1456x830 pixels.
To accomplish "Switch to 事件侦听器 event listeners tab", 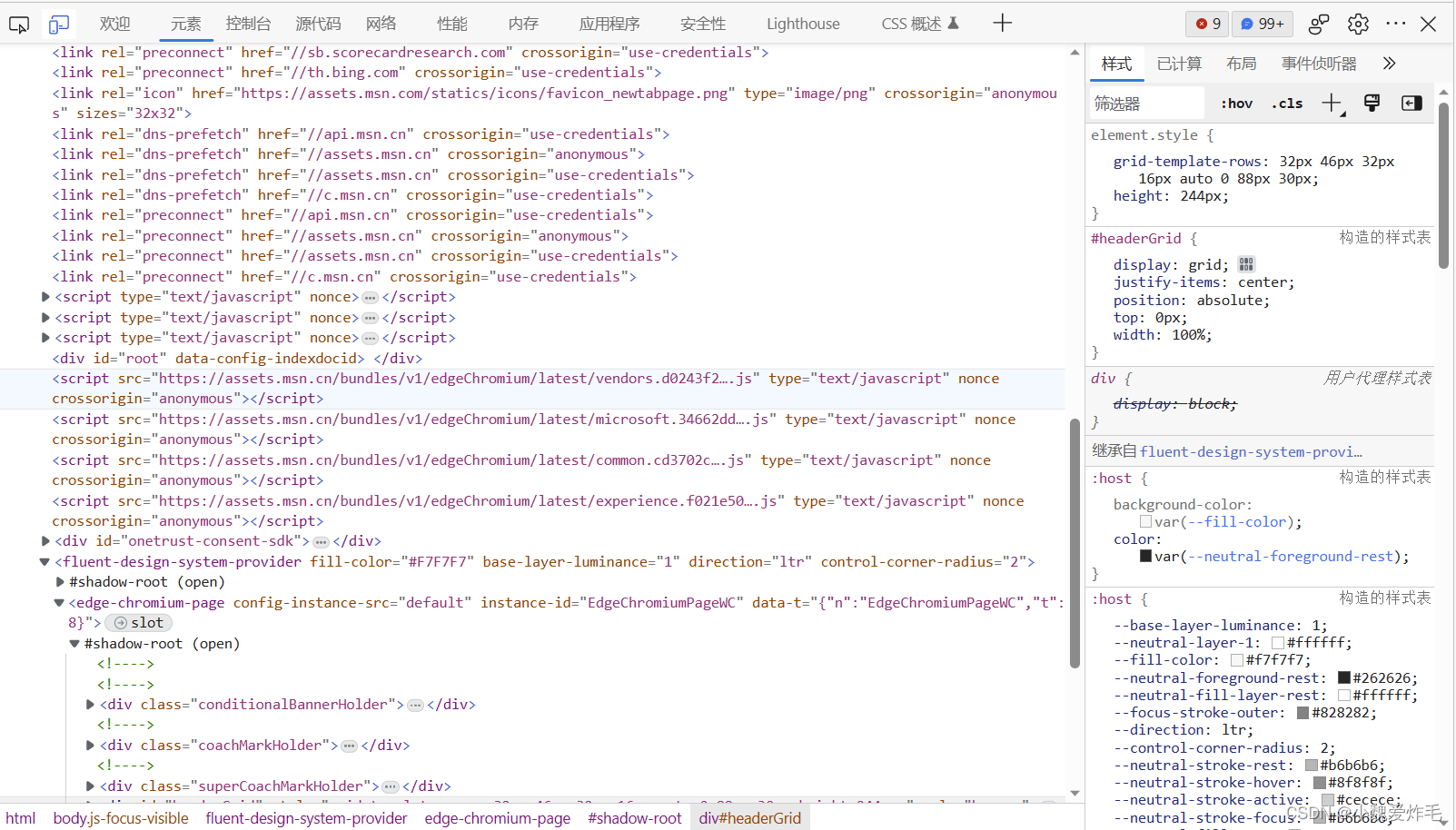I will click(1319, 64).
